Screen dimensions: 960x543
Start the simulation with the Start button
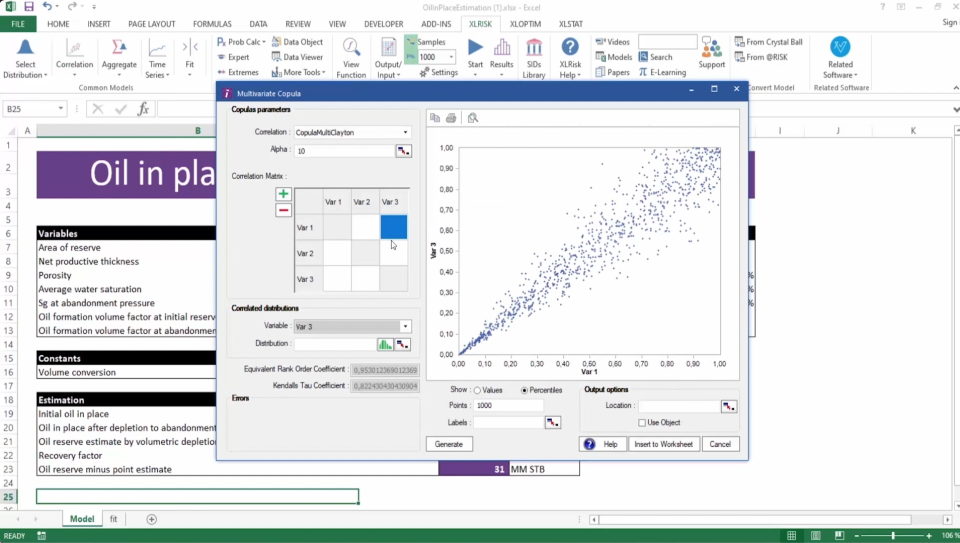click(x=475, y=54)
